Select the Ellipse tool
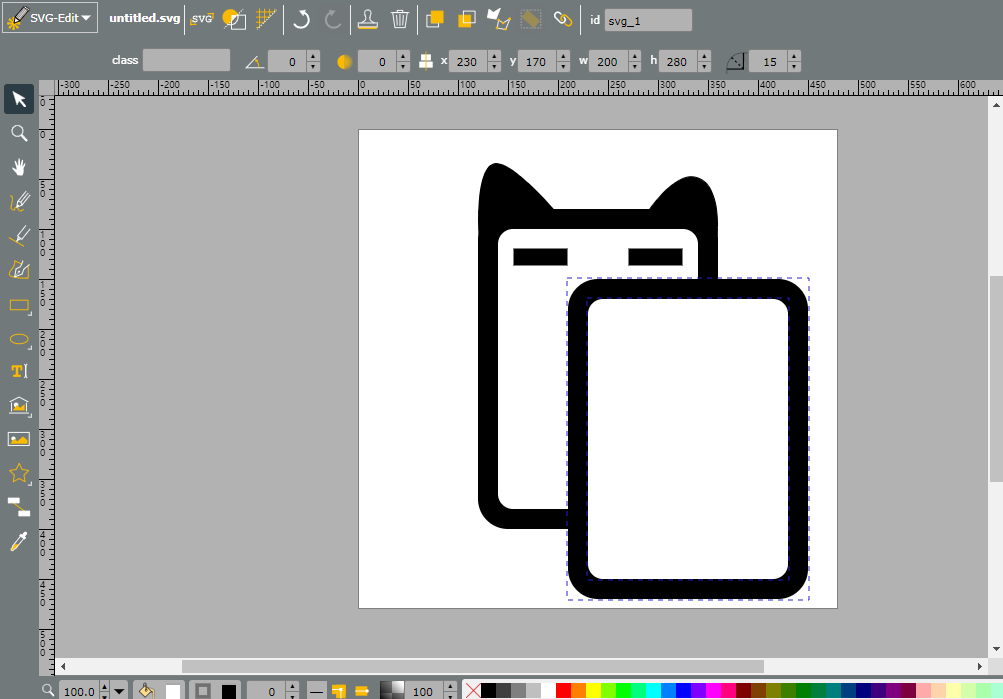This screenshot has width=1003, height=699. [x=19, y=339]
